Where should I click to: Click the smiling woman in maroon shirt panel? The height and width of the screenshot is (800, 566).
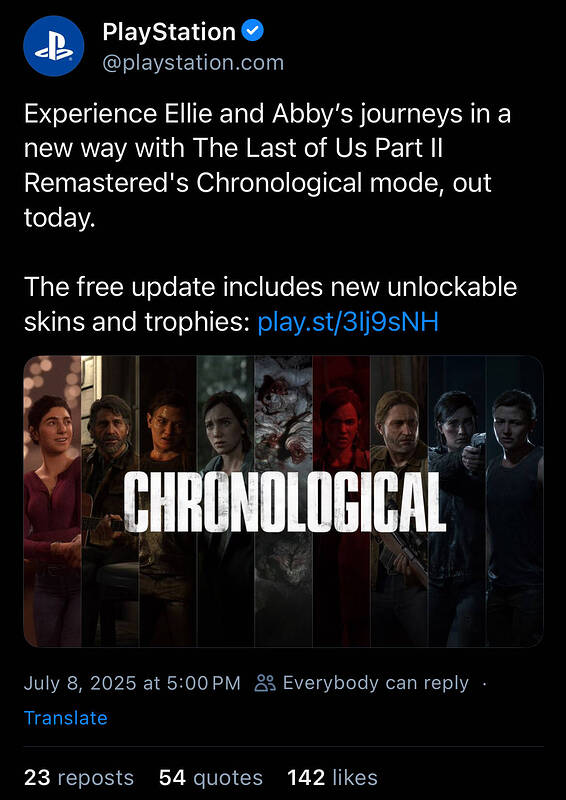pos(53,501)
